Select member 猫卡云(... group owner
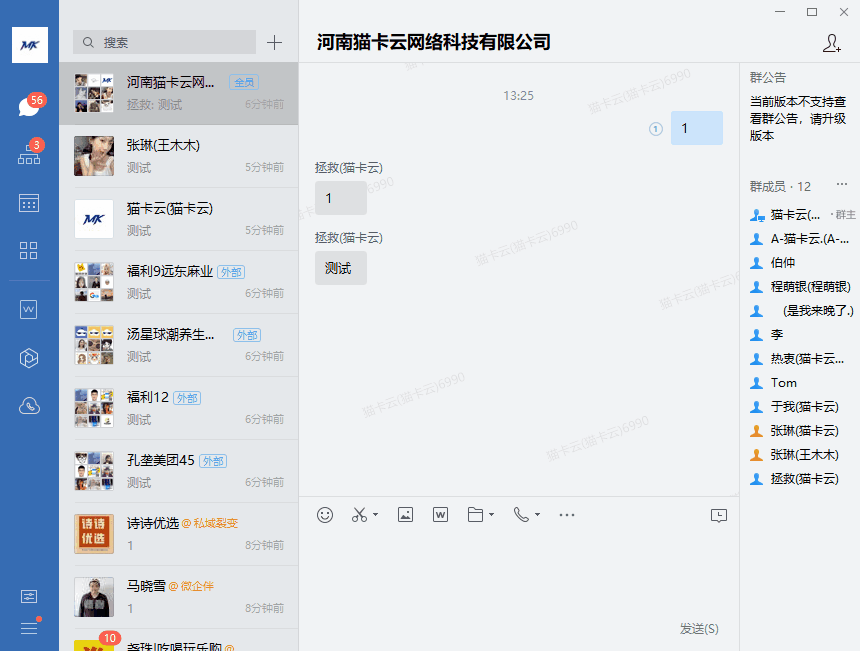860x651 pixels. (x=802, y=215)
